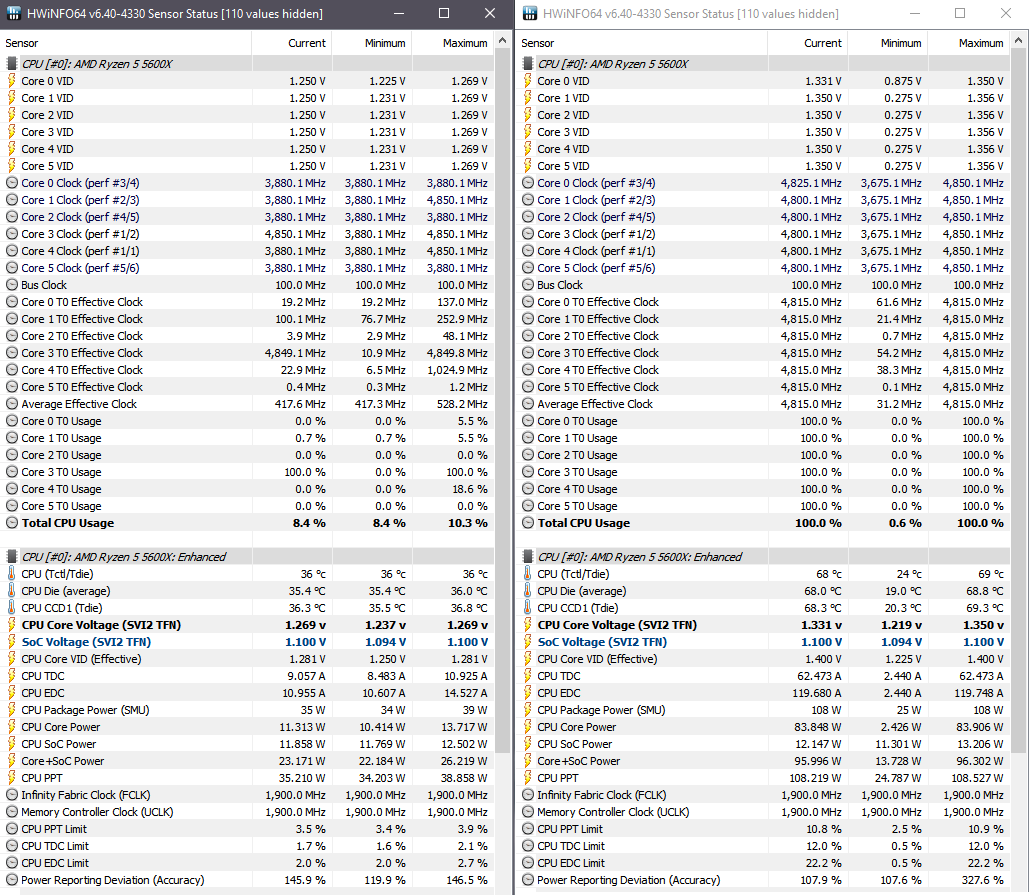Click the Minimum column header in left window
1029x895 pixels.
pyautogui.click(x=372, y=43)
